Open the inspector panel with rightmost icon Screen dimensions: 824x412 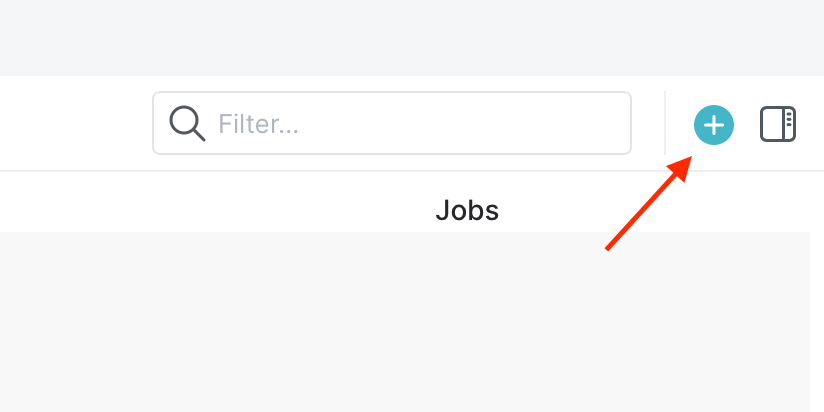(778, 125)
